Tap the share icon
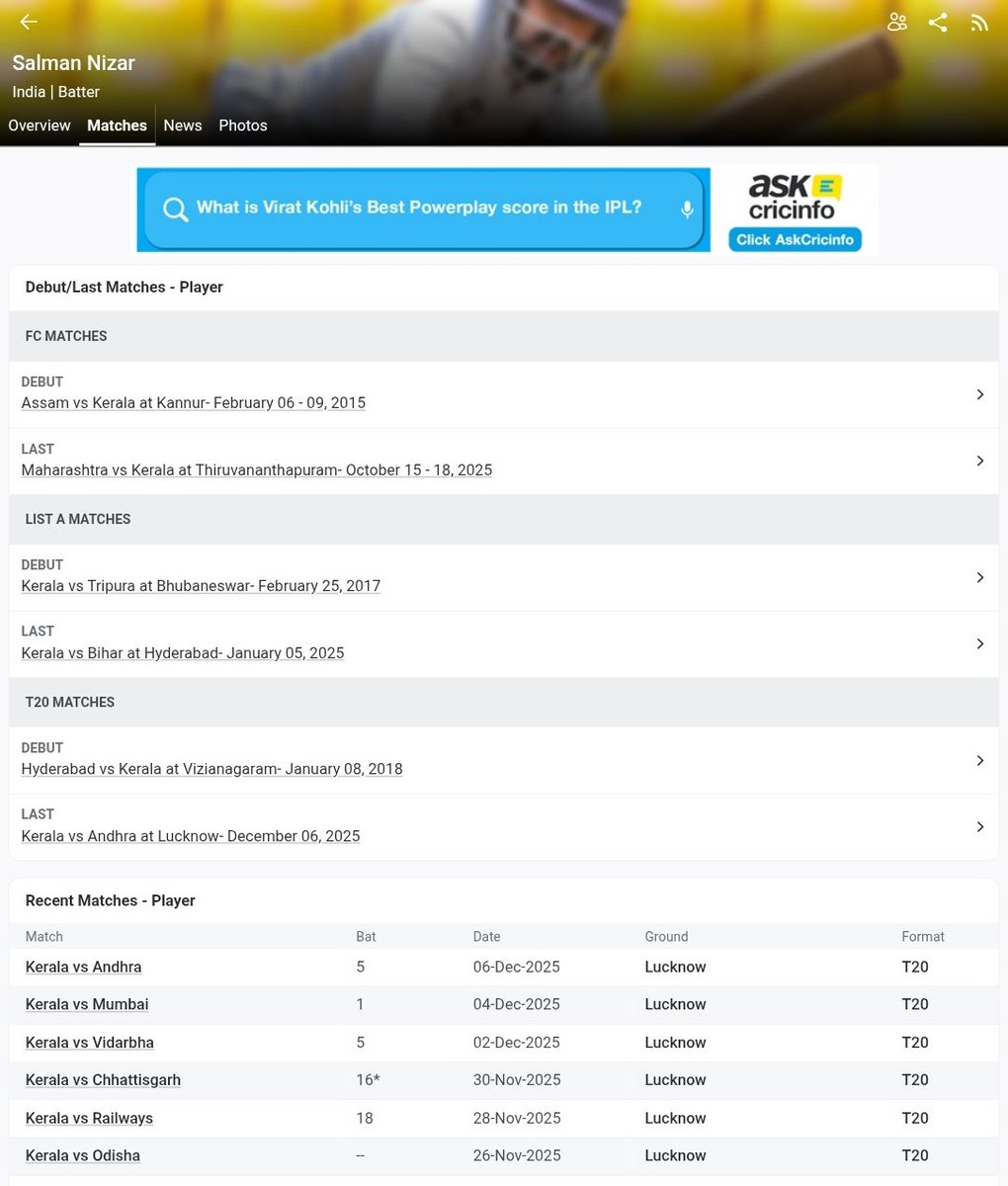 pos(938,22)
